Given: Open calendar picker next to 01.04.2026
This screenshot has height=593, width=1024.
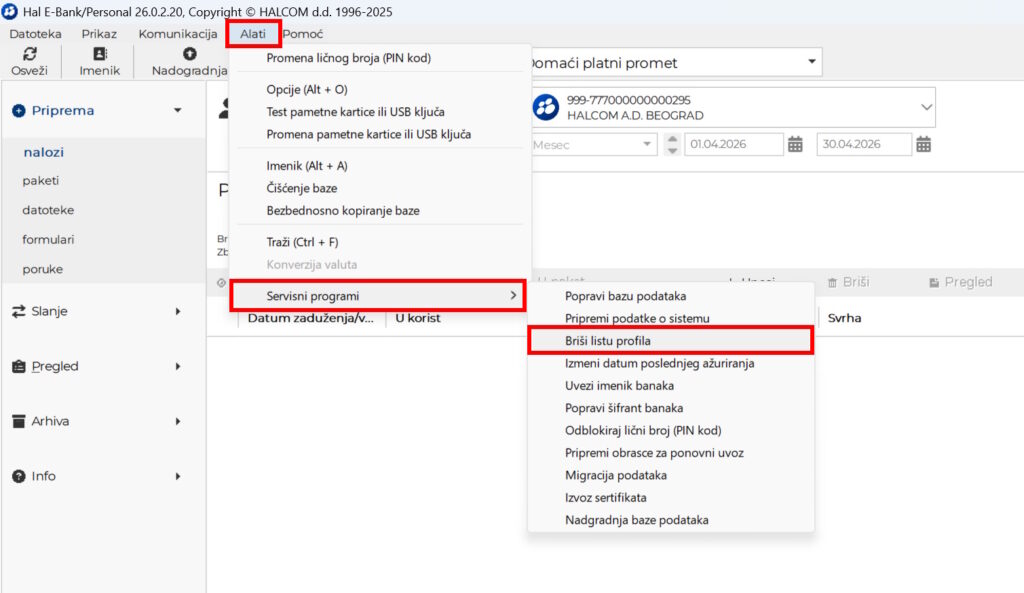Looking at the screenshot, I should pyautogui.click(x=795, y=144).
